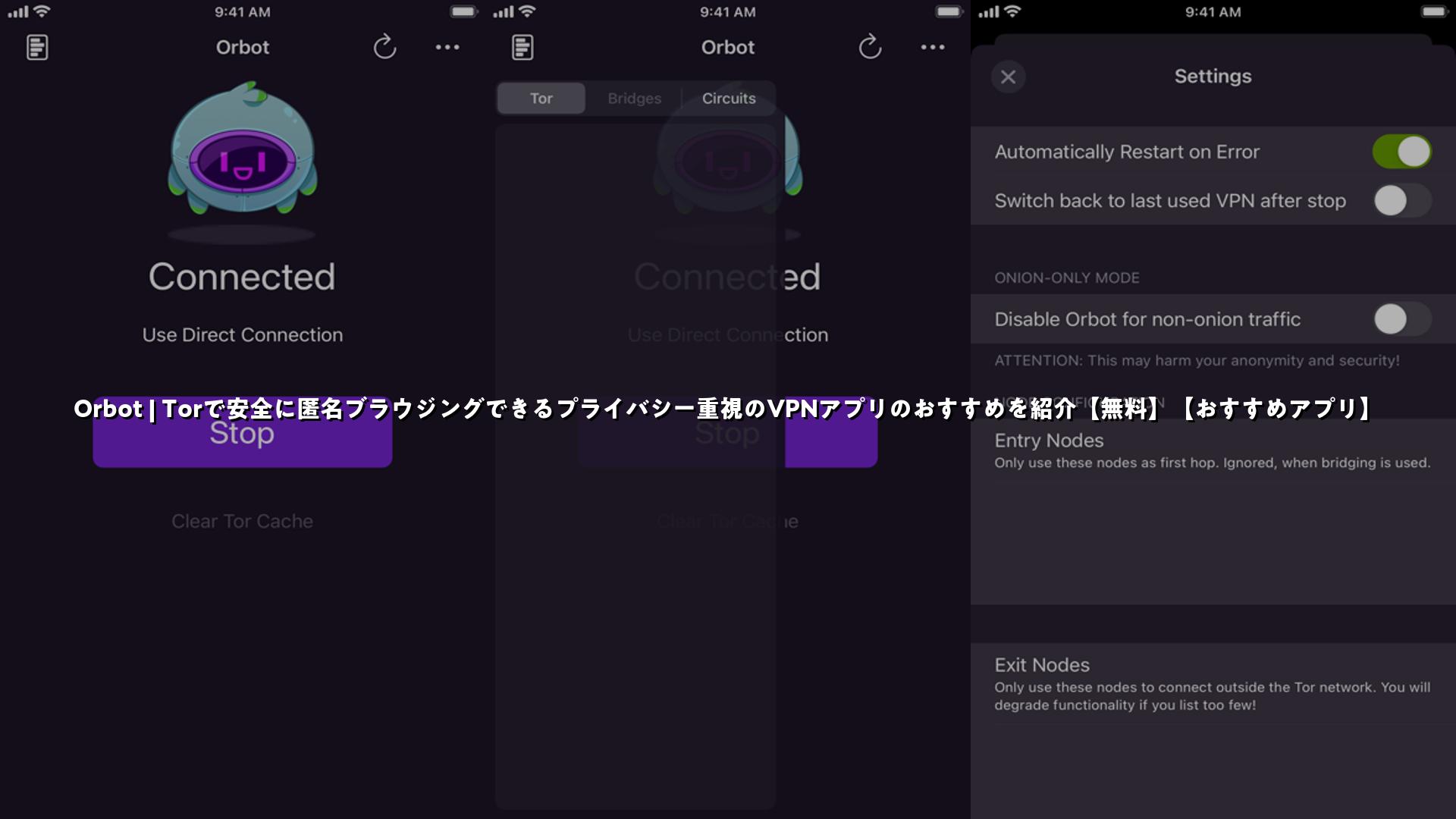Select the Tor tab
Viewport: 1456px width, 819px height.
click(541, 99)
